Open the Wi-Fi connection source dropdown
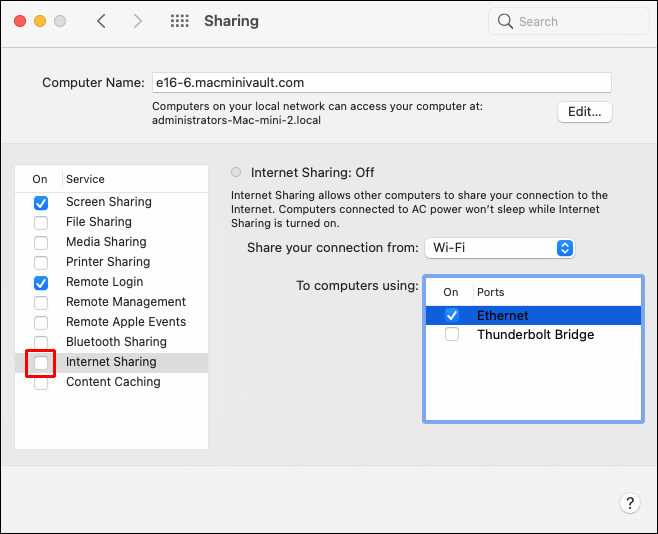This screenshot has width=658, height=534. tap(499, 248)
